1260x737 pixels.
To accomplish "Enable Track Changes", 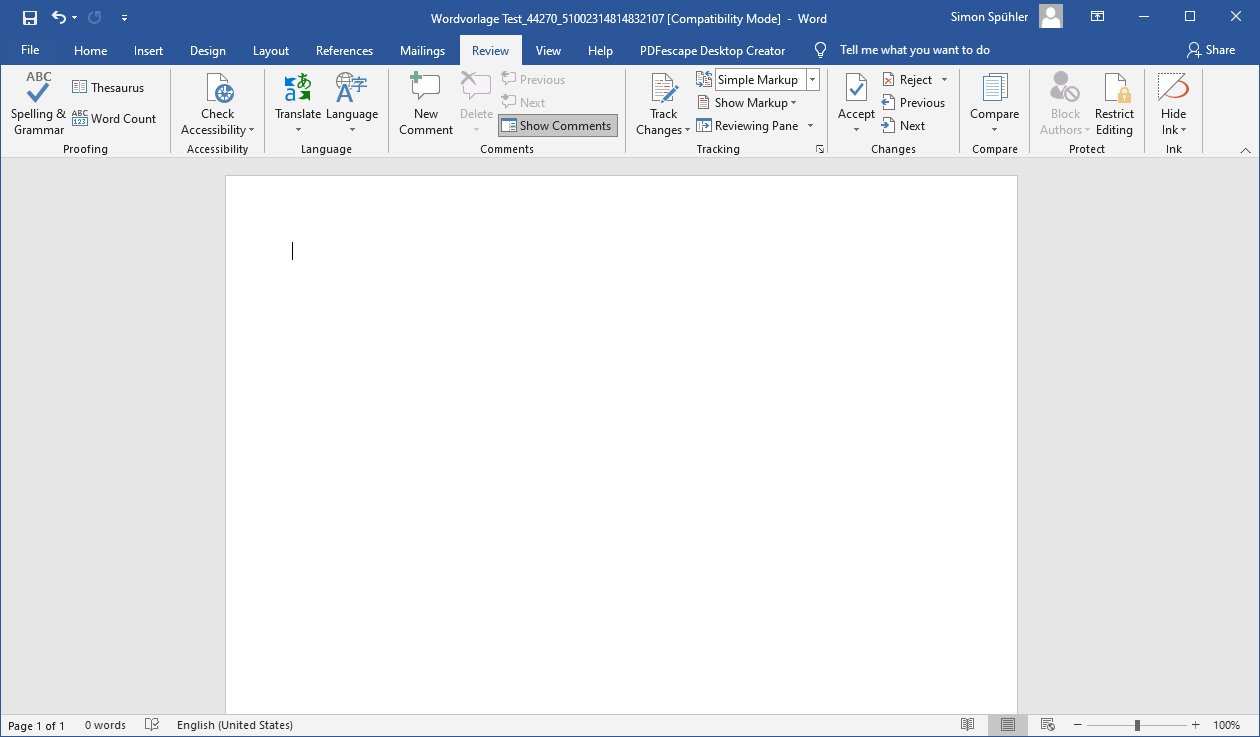I will [x=663, y=103].
